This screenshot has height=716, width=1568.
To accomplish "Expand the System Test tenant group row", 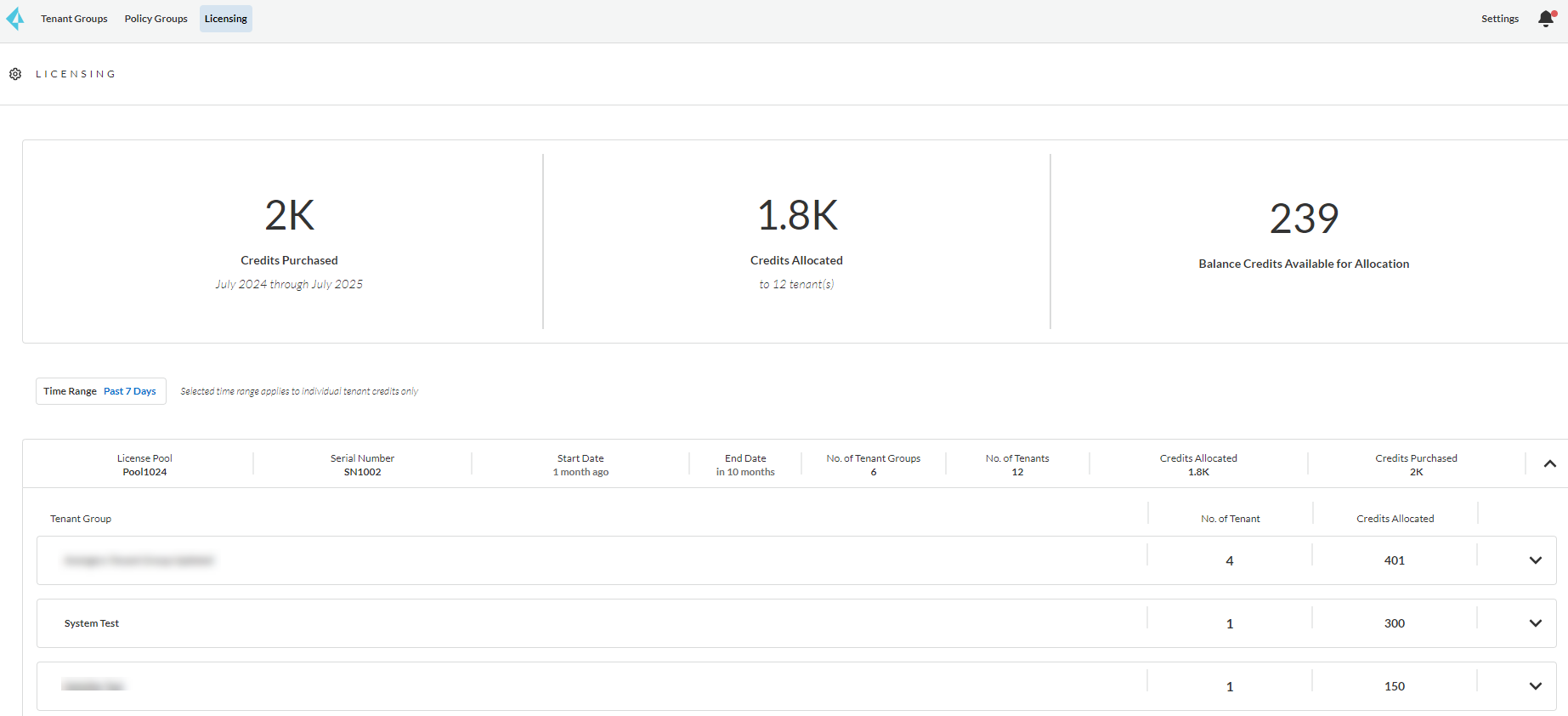I will (x=1536, y=623).
